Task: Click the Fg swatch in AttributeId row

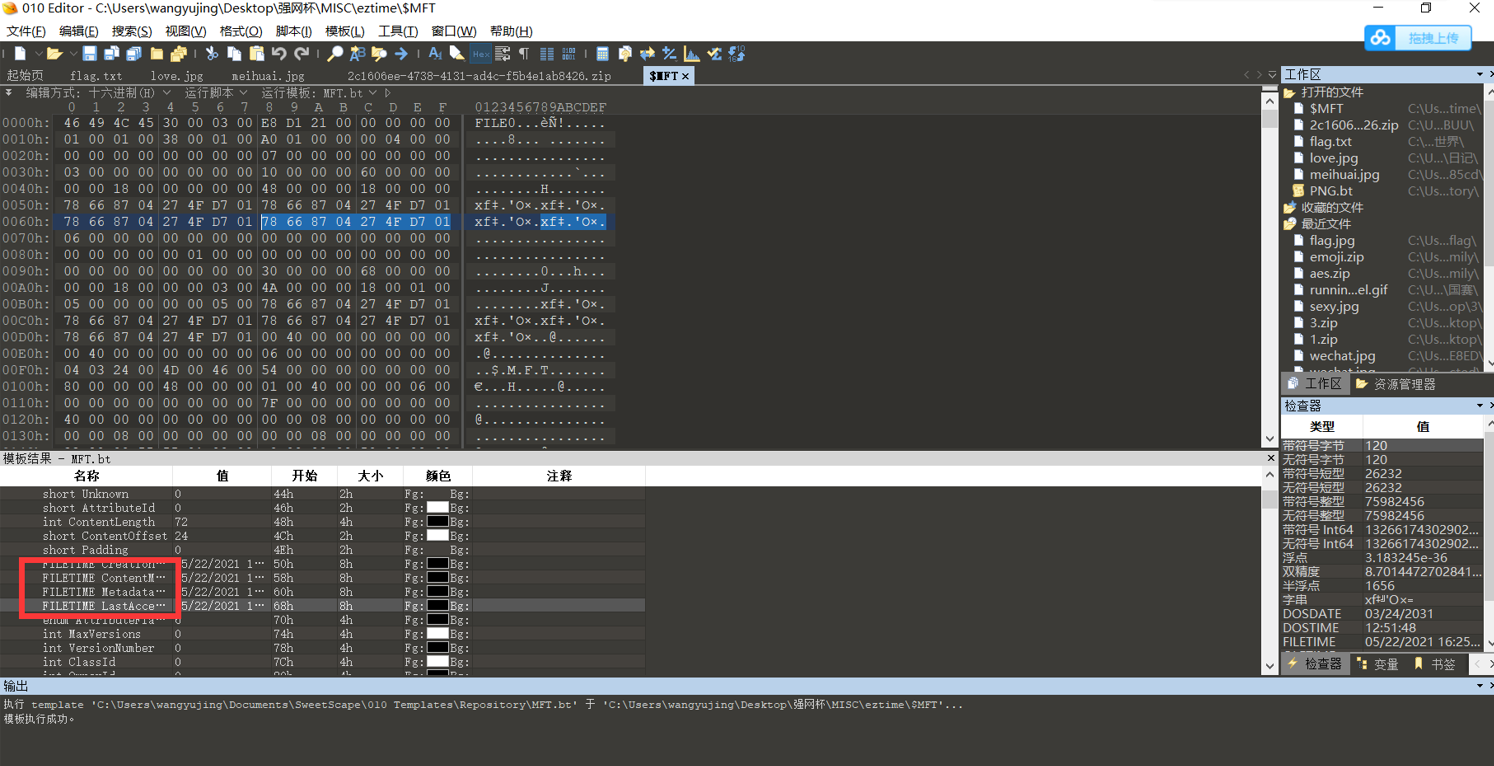Action: pyautogui.click(x=437, y=508)
